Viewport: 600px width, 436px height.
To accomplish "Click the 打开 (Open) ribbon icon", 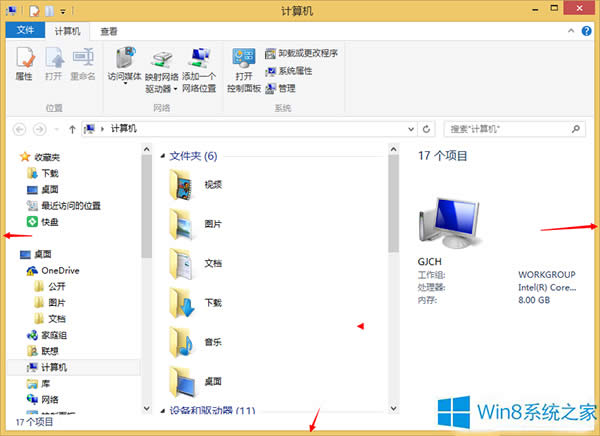I will click(54, 64).
